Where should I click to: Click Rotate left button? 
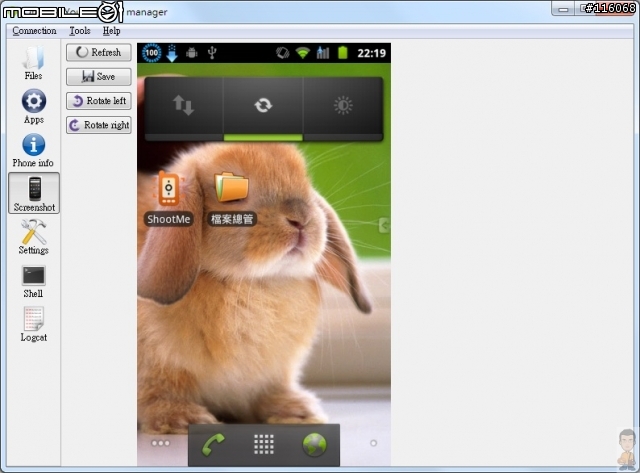pos(99,100)
